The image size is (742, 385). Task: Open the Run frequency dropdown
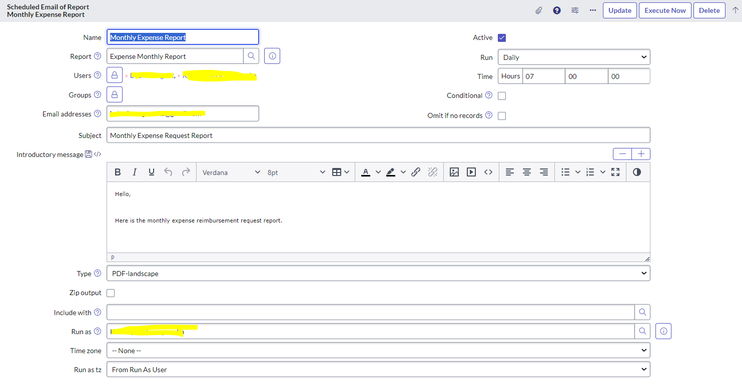(x=574, y=57)
